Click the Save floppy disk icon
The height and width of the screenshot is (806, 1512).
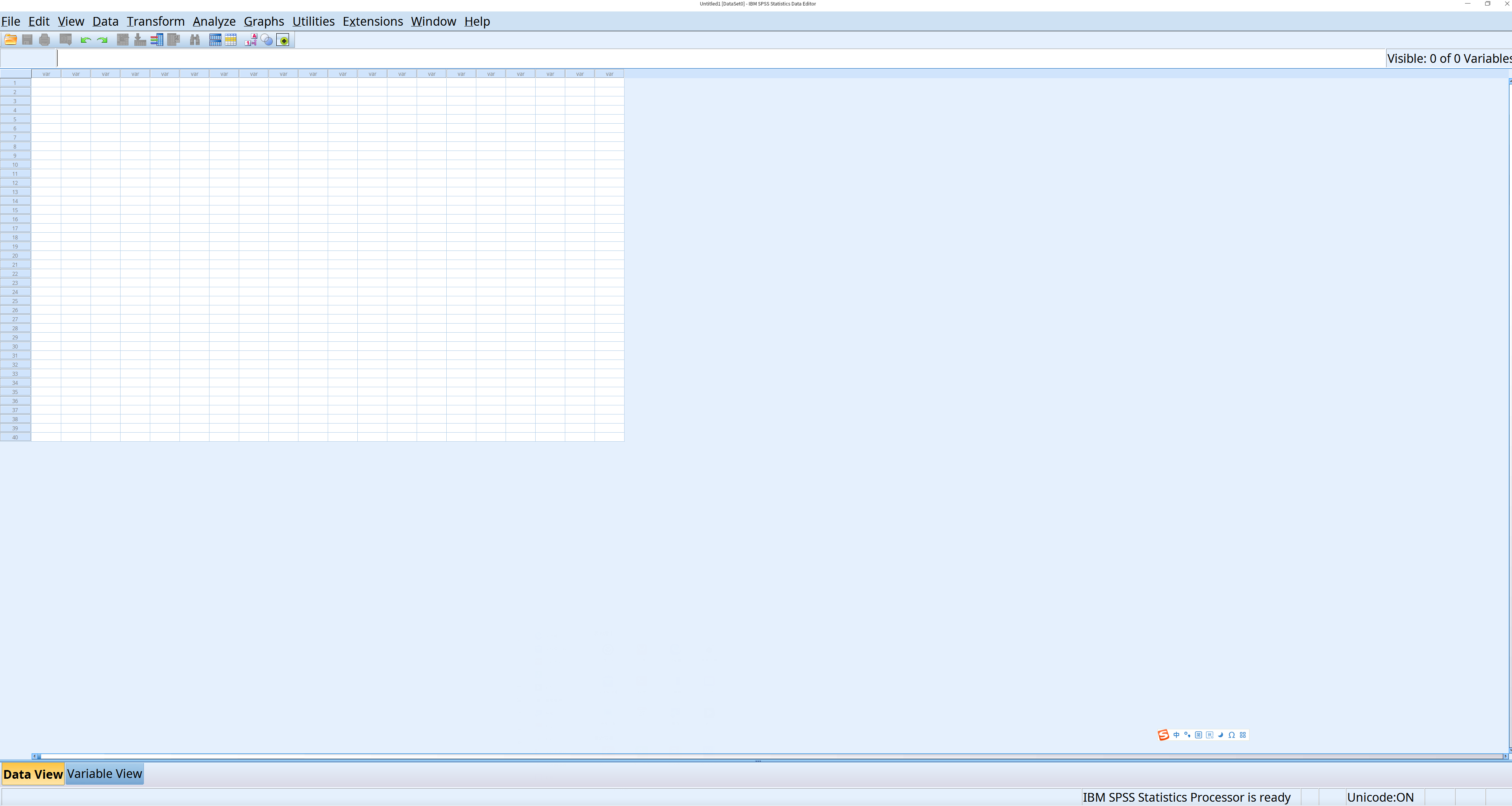click(27, 40)
